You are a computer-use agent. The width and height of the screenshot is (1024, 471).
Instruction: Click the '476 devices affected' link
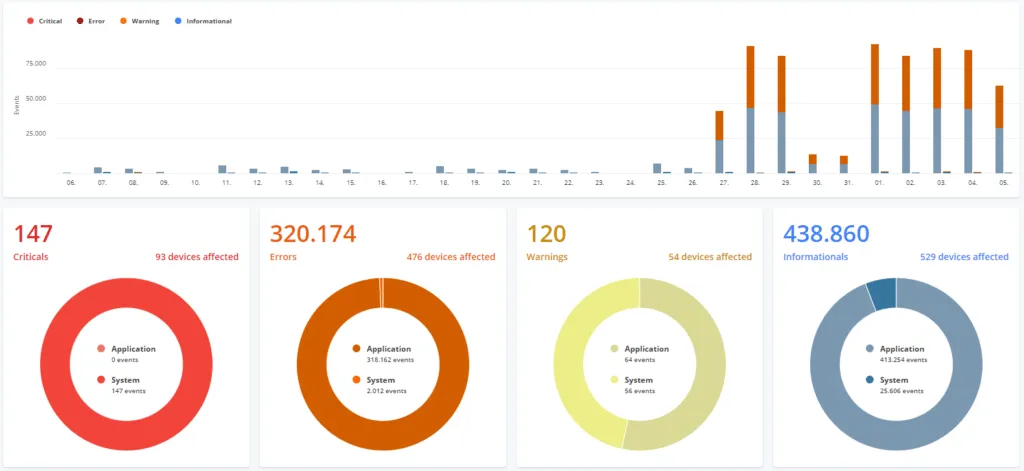pyautogui.click(x=451, y=257)
